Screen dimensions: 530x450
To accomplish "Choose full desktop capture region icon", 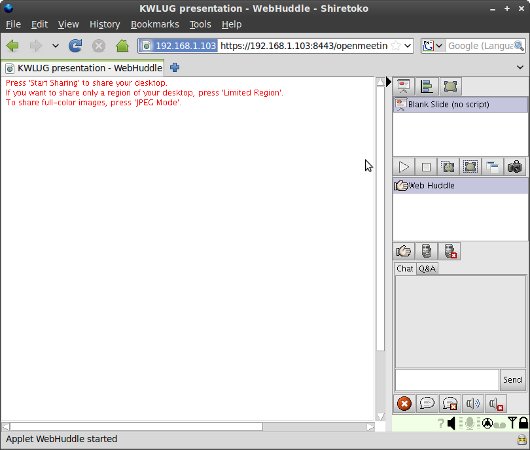I will coord(448,167).
